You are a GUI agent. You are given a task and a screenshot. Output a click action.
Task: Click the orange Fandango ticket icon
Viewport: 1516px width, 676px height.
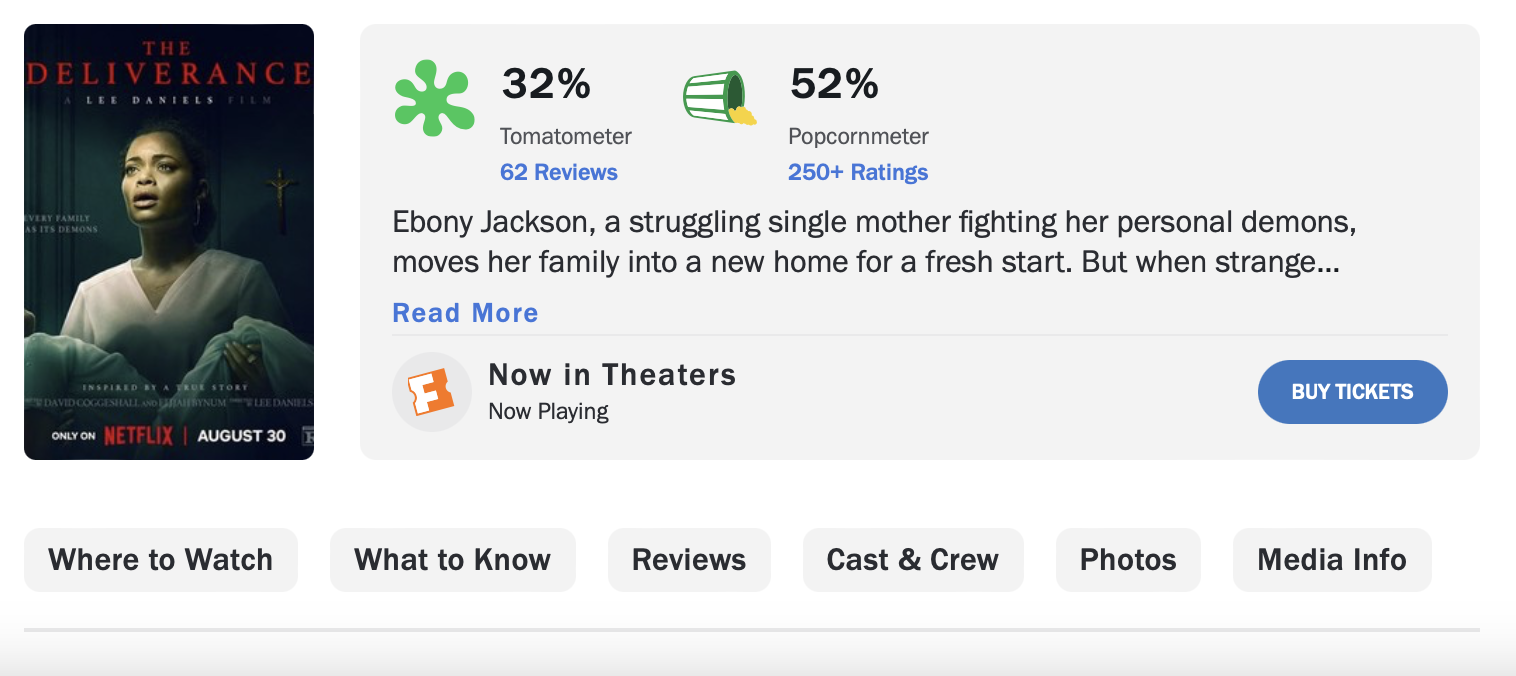coord(431,392)
